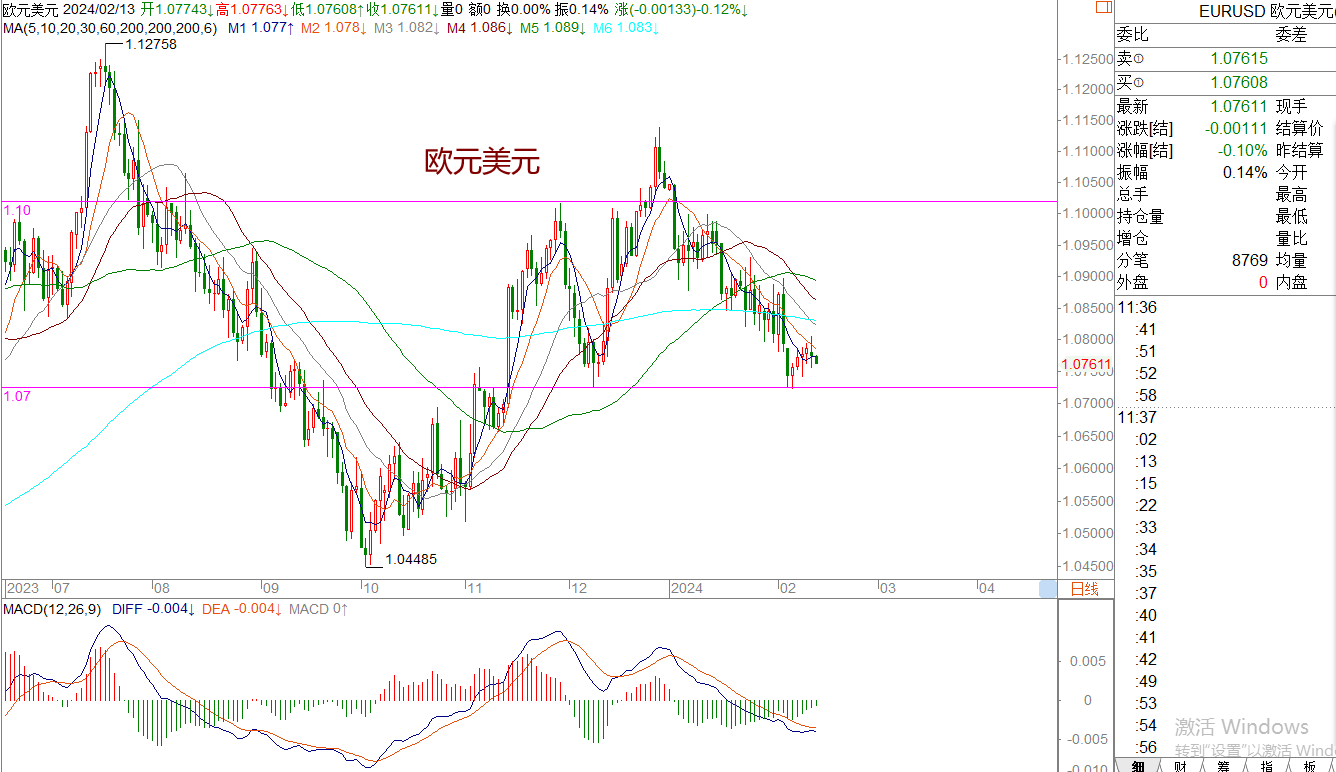Open the 日线 period selector
The height and width of the screenshot is (772, 1336).
click(x=1085, y=589)
